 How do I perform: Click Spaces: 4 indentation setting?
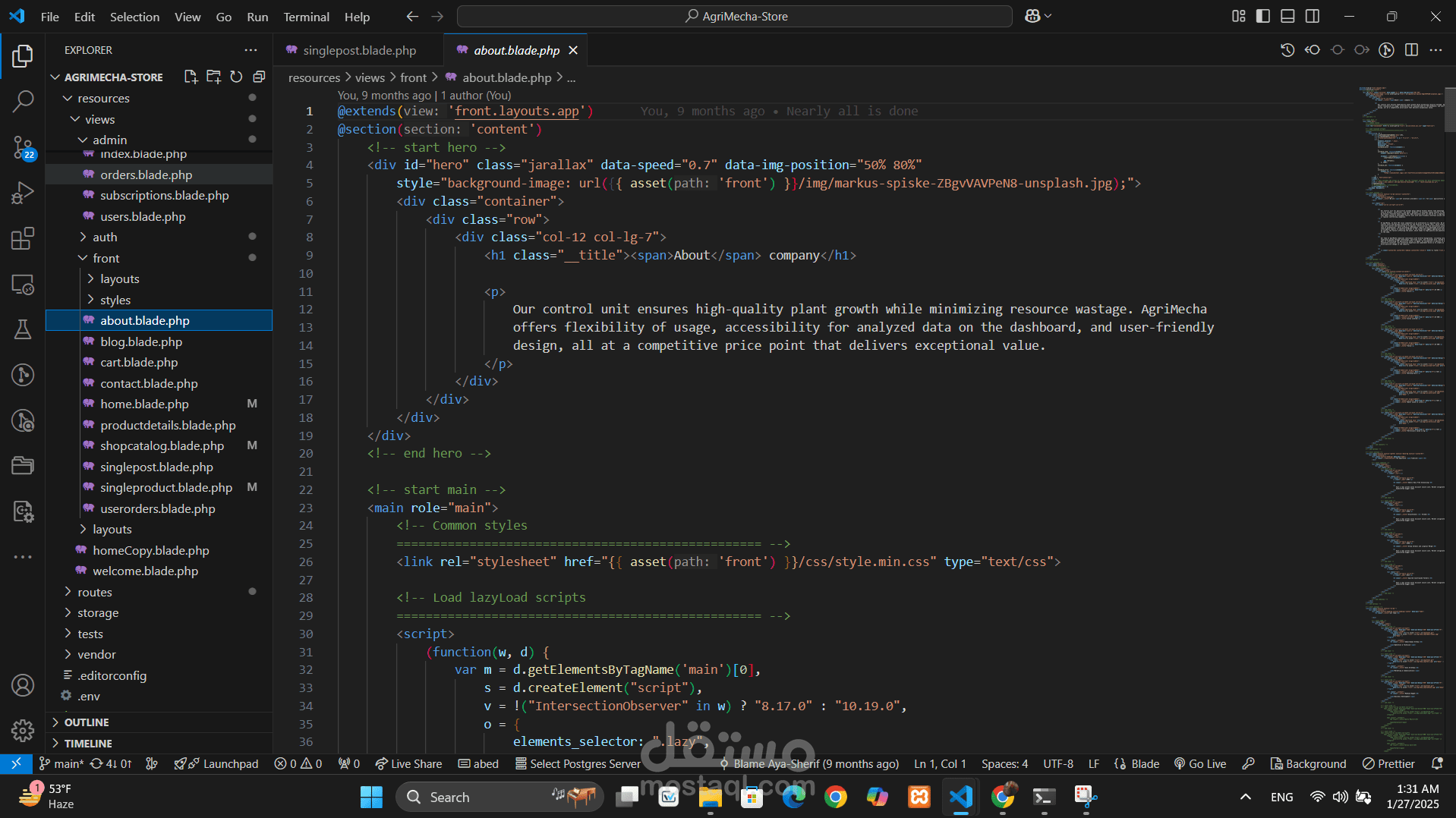pos(1004,763)
